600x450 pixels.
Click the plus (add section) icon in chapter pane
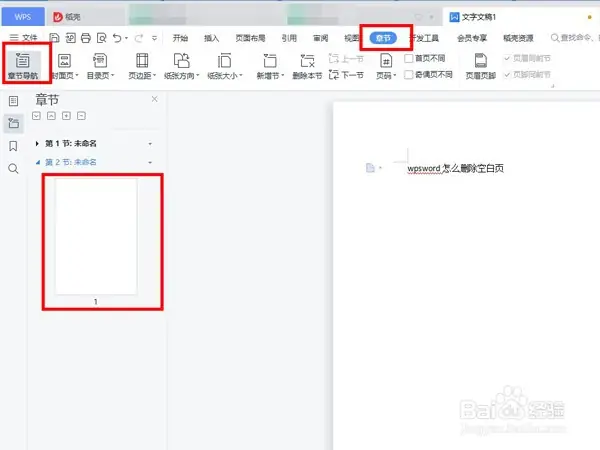pyautogui.click(x=66, y=116)
